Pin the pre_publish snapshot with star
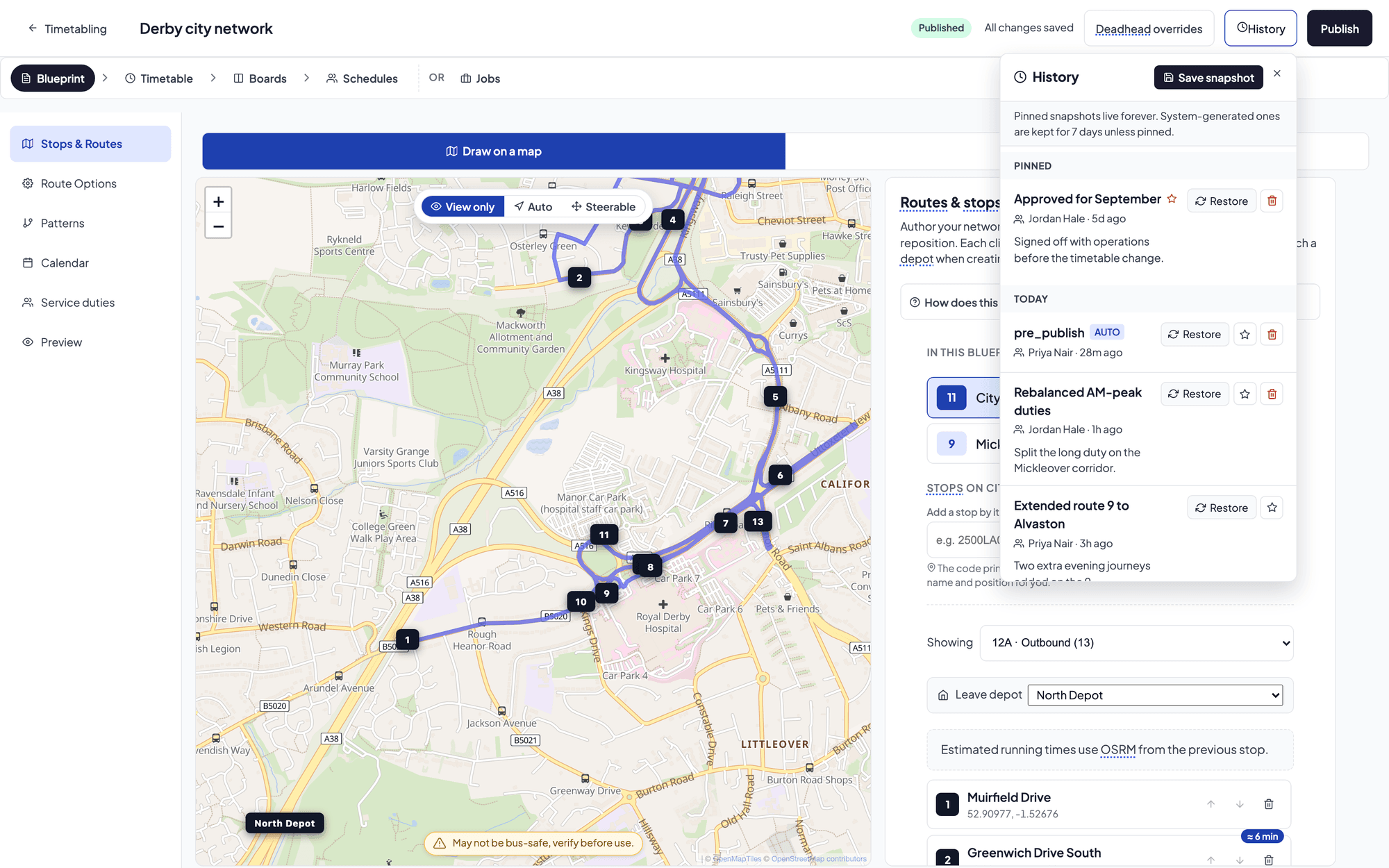1389x868 pixels. click(1245, 334)
